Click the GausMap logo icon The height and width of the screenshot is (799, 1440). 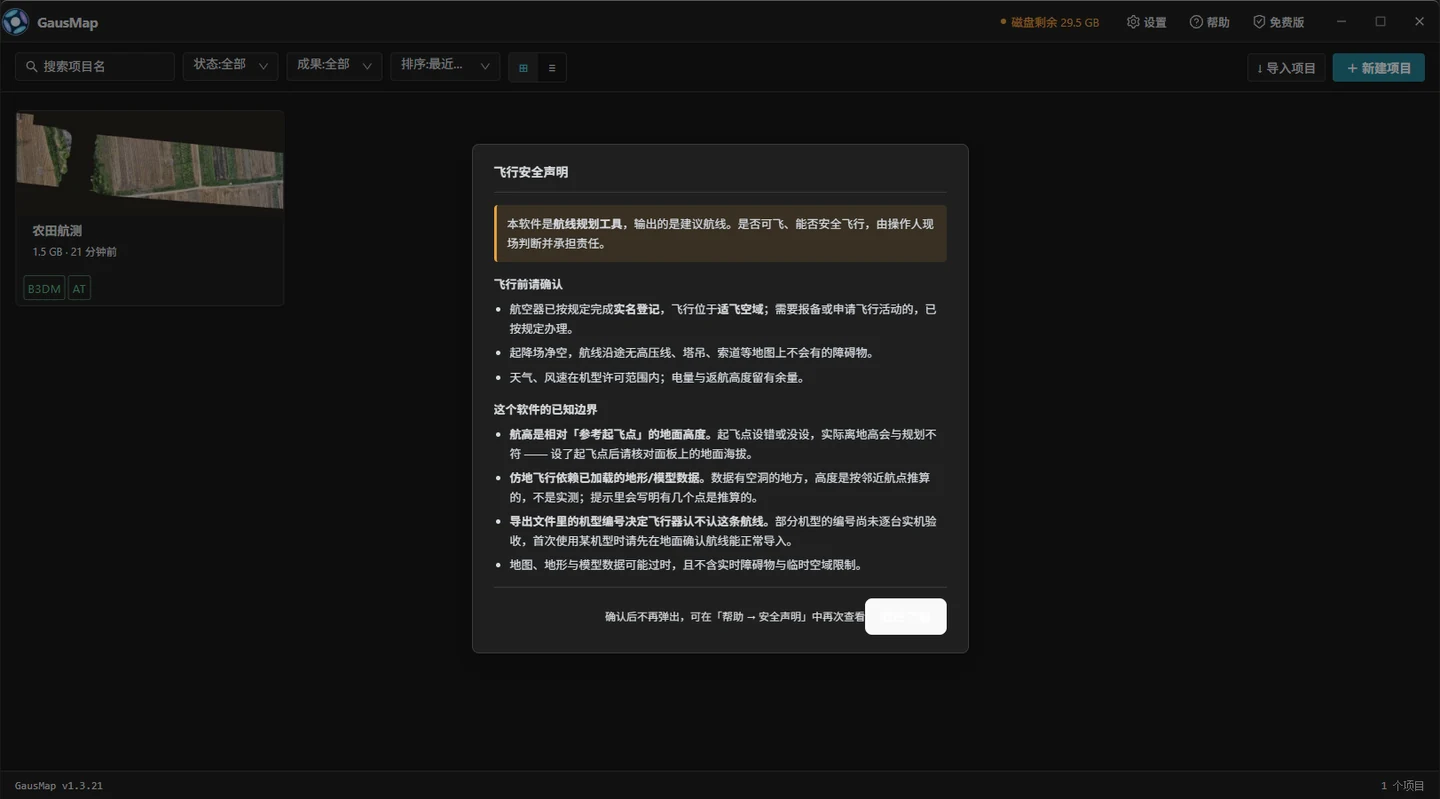(x=16, y=22)
